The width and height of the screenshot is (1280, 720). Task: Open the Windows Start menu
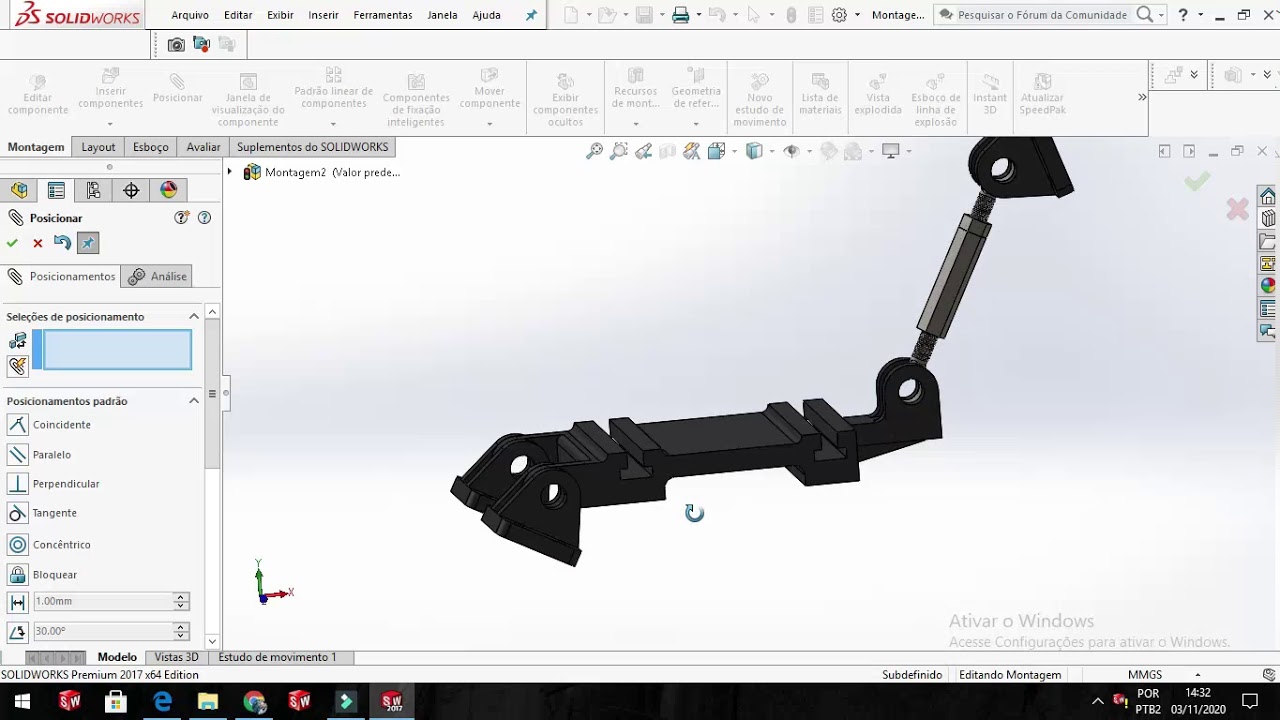(22, 701)
